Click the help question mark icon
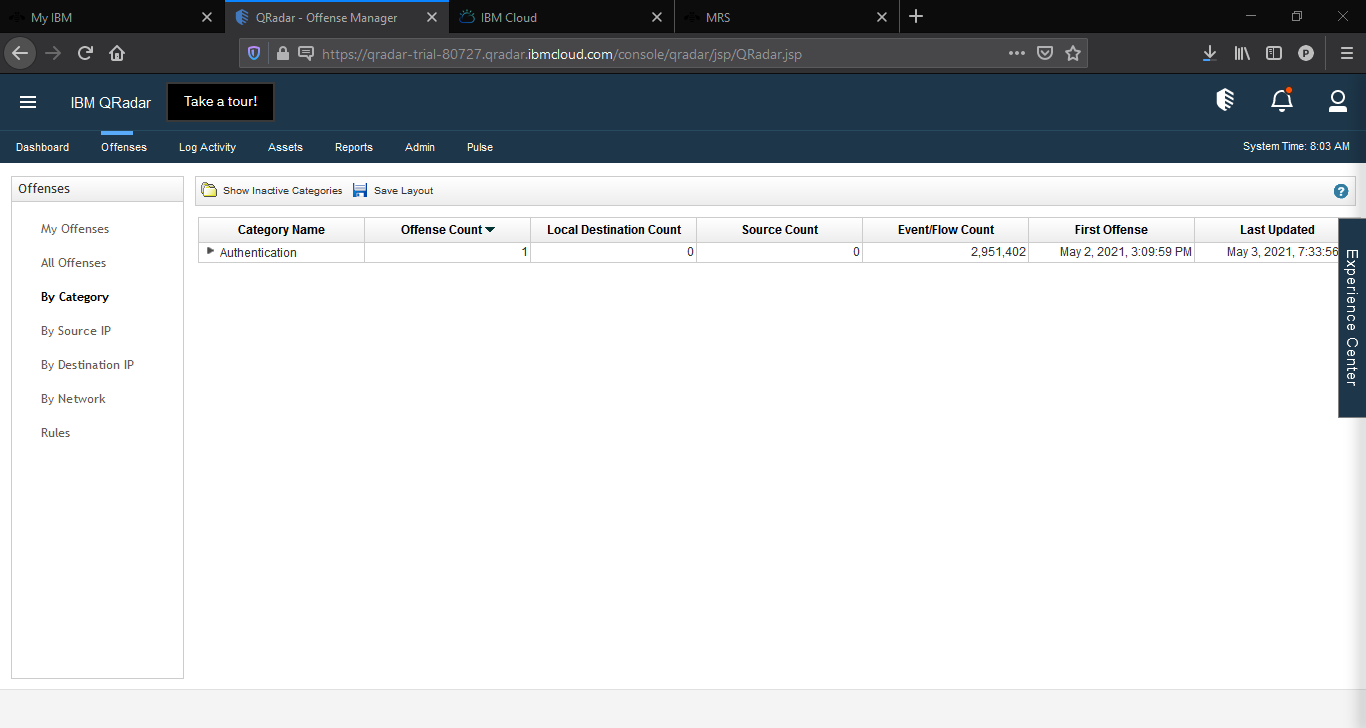Screen dimensions: 1366x728 click(x=1341, y=191)
